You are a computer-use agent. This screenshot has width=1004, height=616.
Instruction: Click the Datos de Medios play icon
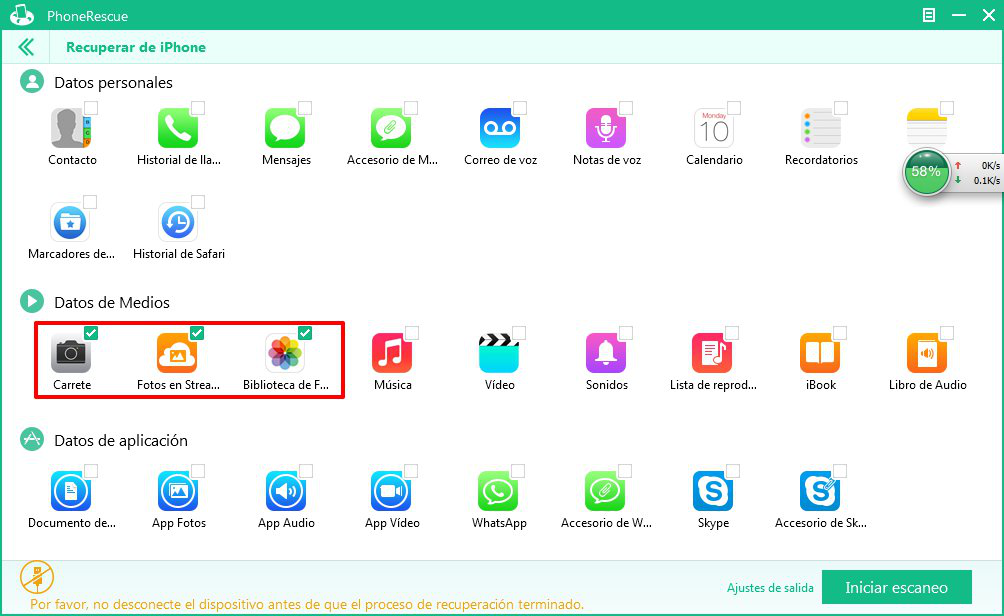pyautogui.click(x=31, y=301)
